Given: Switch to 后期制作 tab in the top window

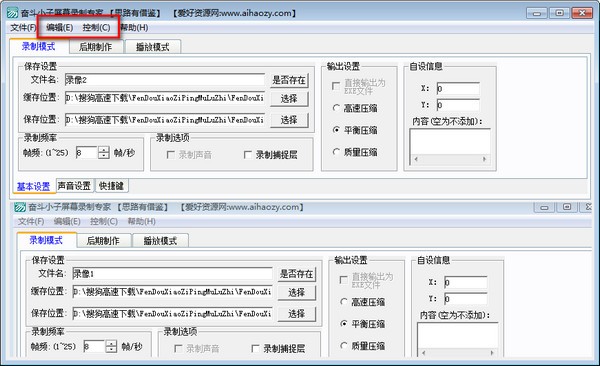Looking at the screenshot, I should pyautogui.click(x=96, y=47).
